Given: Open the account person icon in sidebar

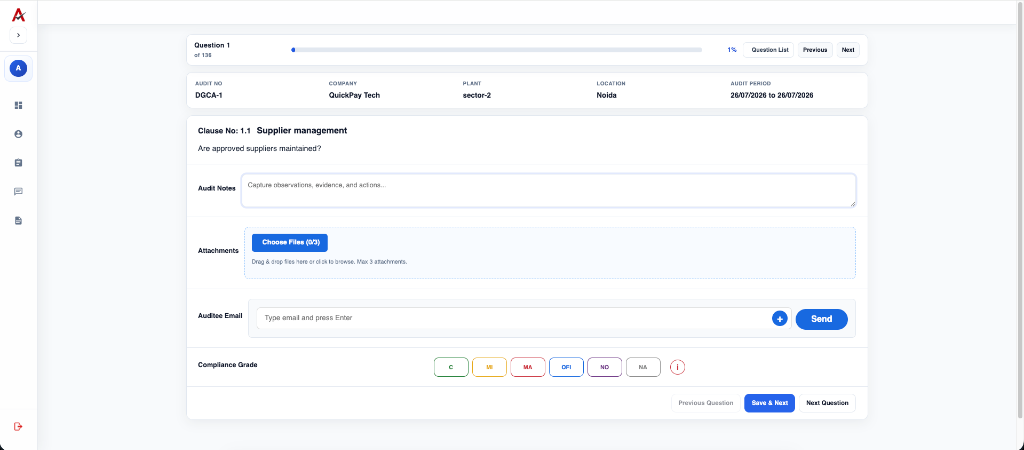Looking at the screenshot, I should (18, 134).
